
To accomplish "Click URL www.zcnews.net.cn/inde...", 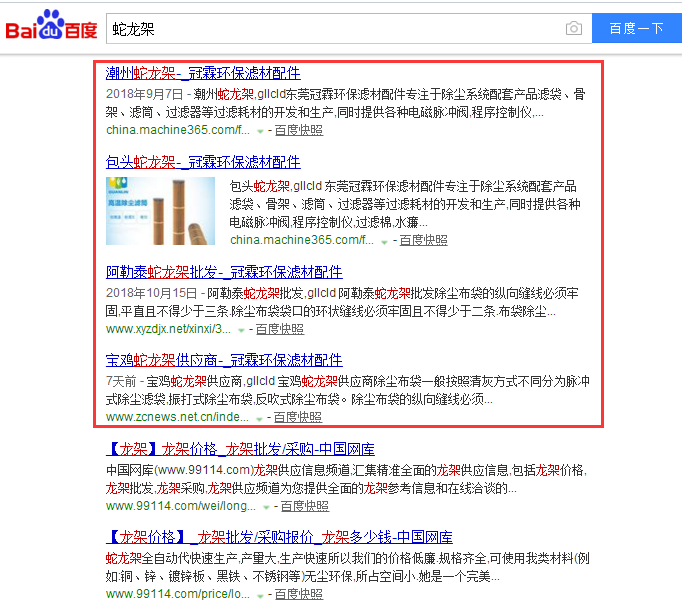I will pos(177,417).
